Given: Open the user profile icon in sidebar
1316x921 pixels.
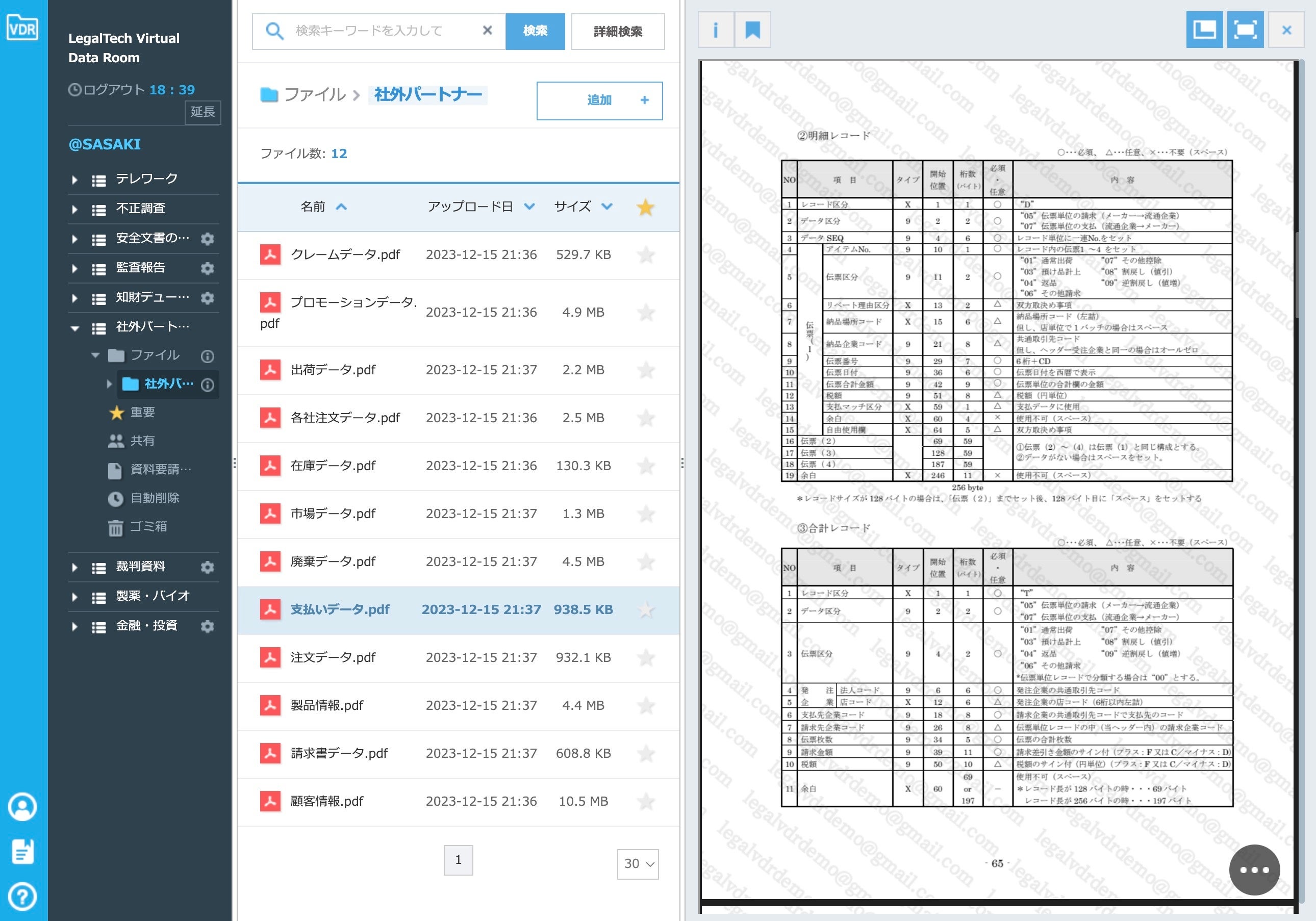Looking at the screenshot, I should pos(22,806).
